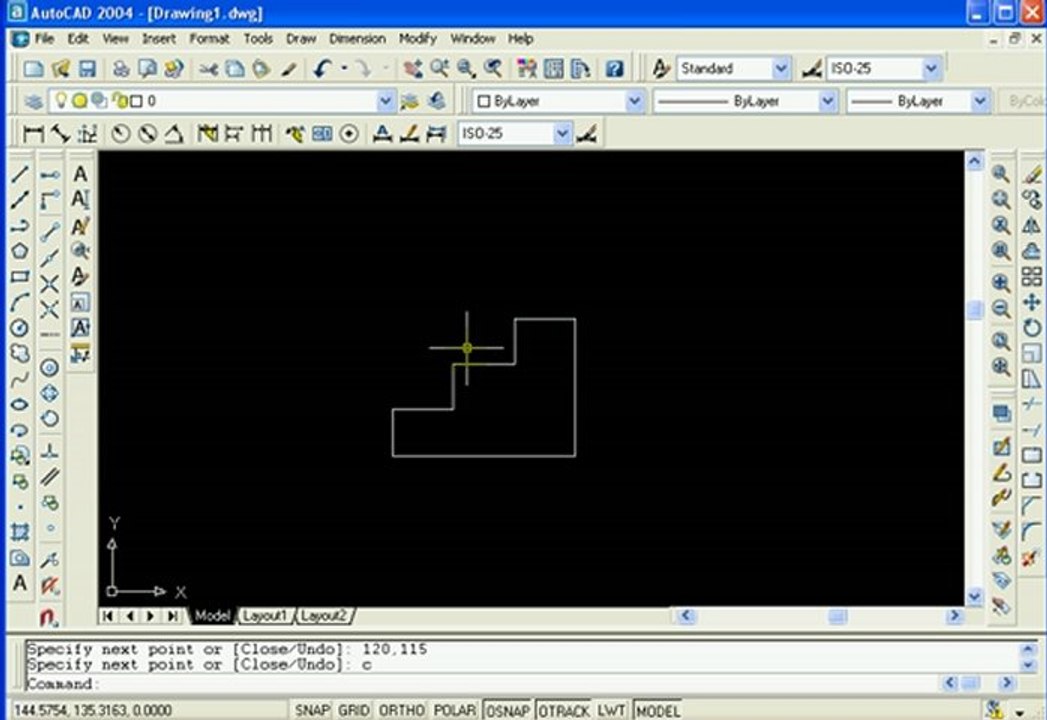Open the Standard text style dropdown

tap(781, 68)
